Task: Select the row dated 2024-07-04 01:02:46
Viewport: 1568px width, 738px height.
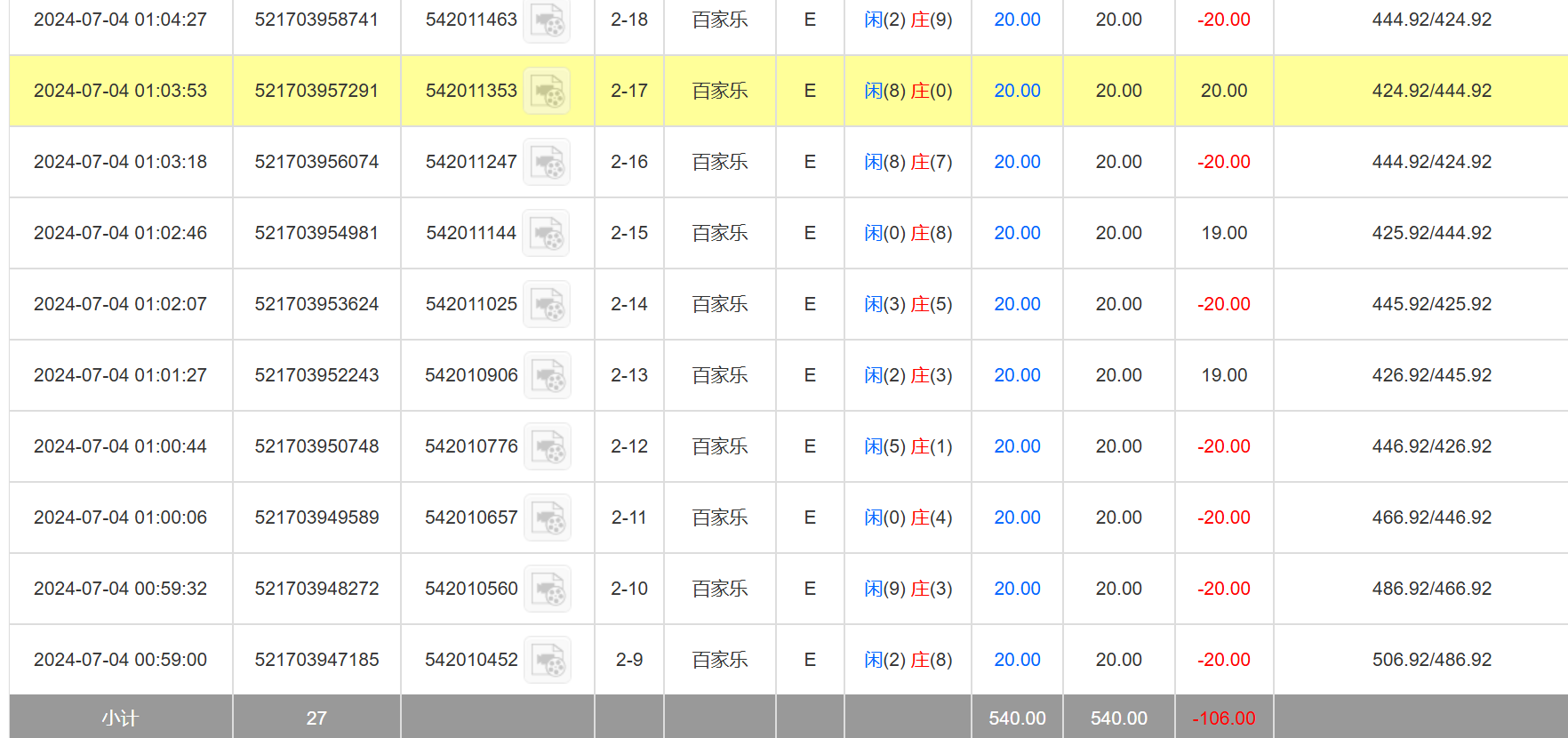Action: coord(120,233)
